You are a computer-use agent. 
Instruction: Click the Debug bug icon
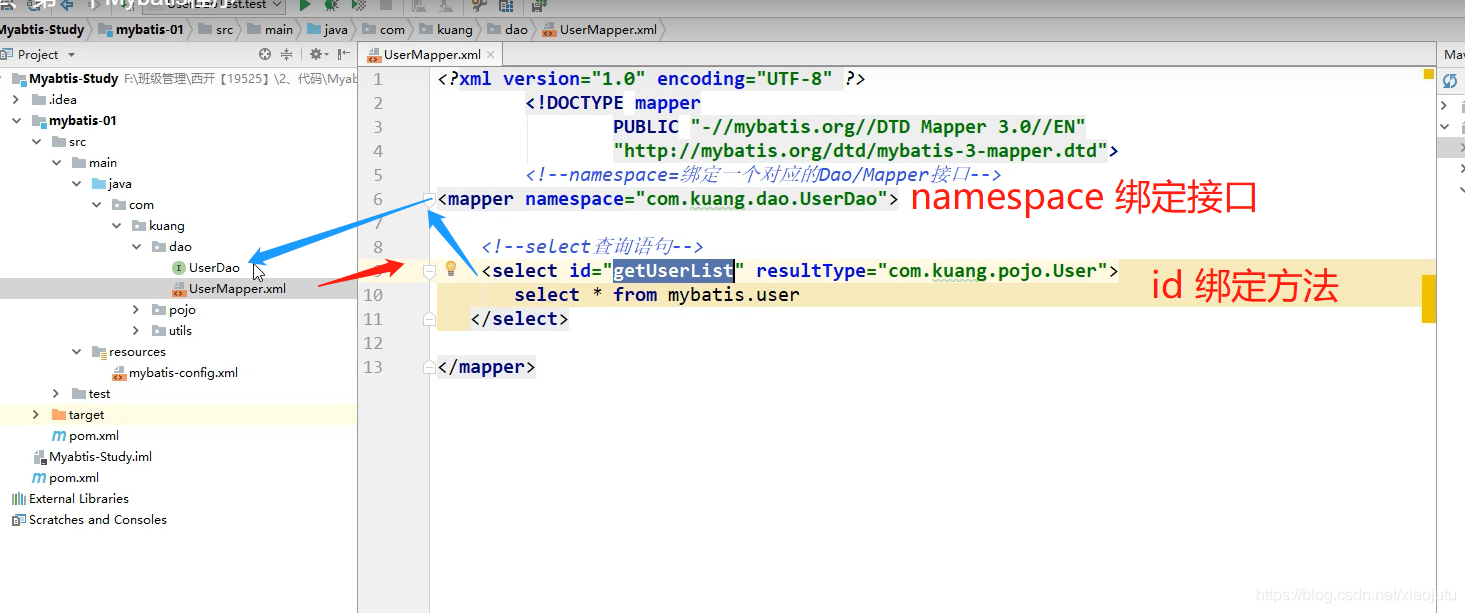tap(331, 5)
